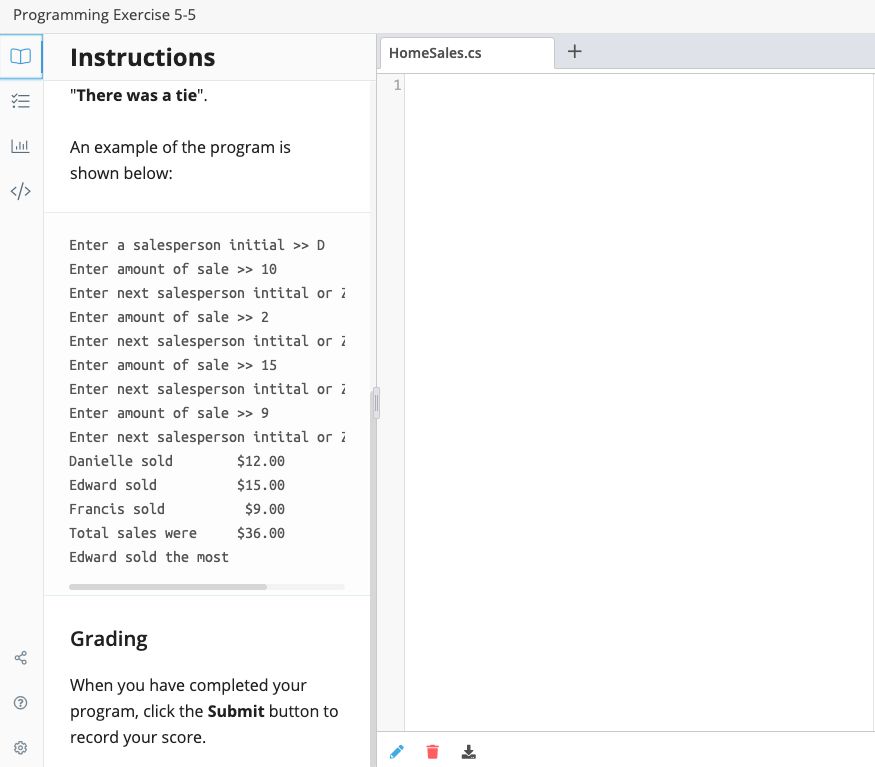Click the blue pencil edit icon
This screenshot has height=767, width=875.
[x=397, y=752]
